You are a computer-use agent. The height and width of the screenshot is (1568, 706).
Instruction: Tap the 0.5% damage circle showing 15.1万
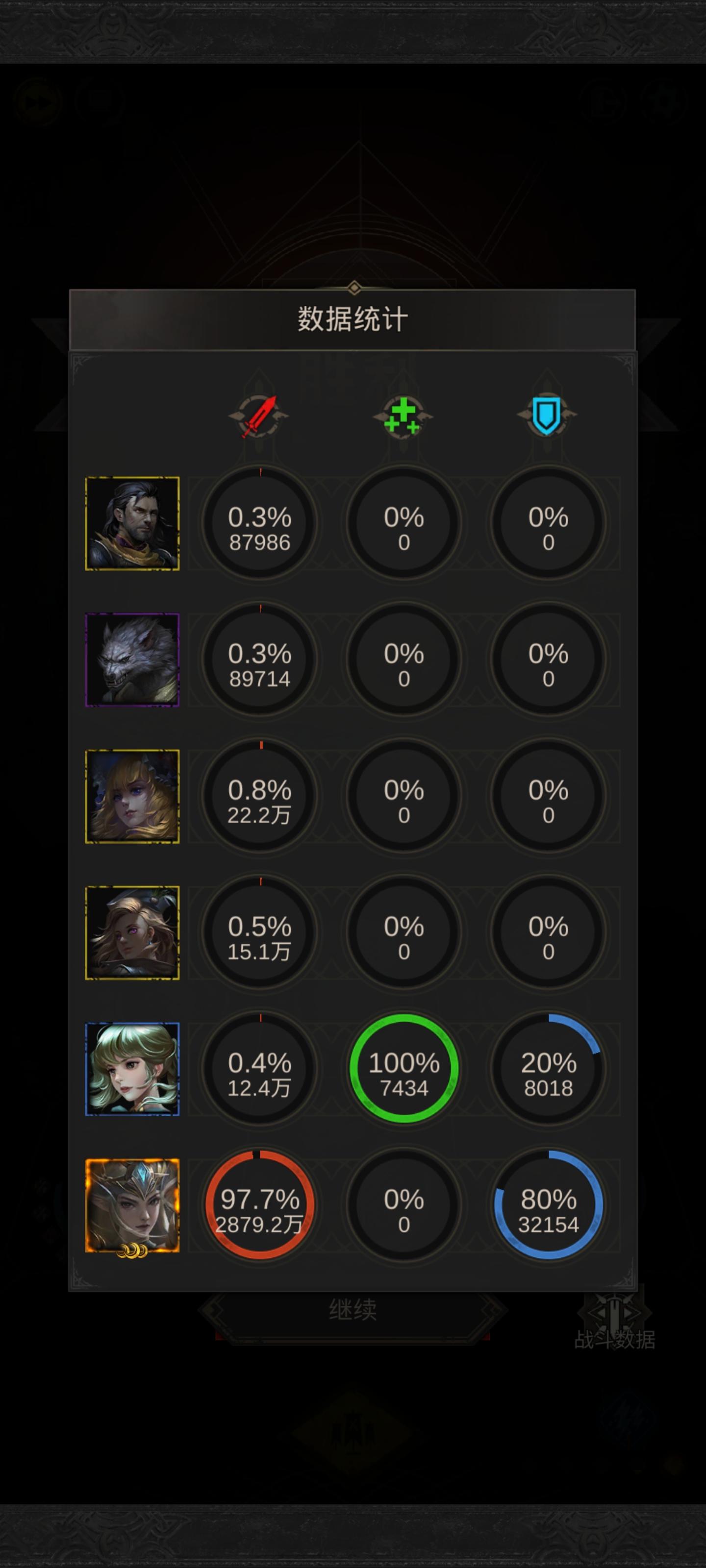coord(260,932)
